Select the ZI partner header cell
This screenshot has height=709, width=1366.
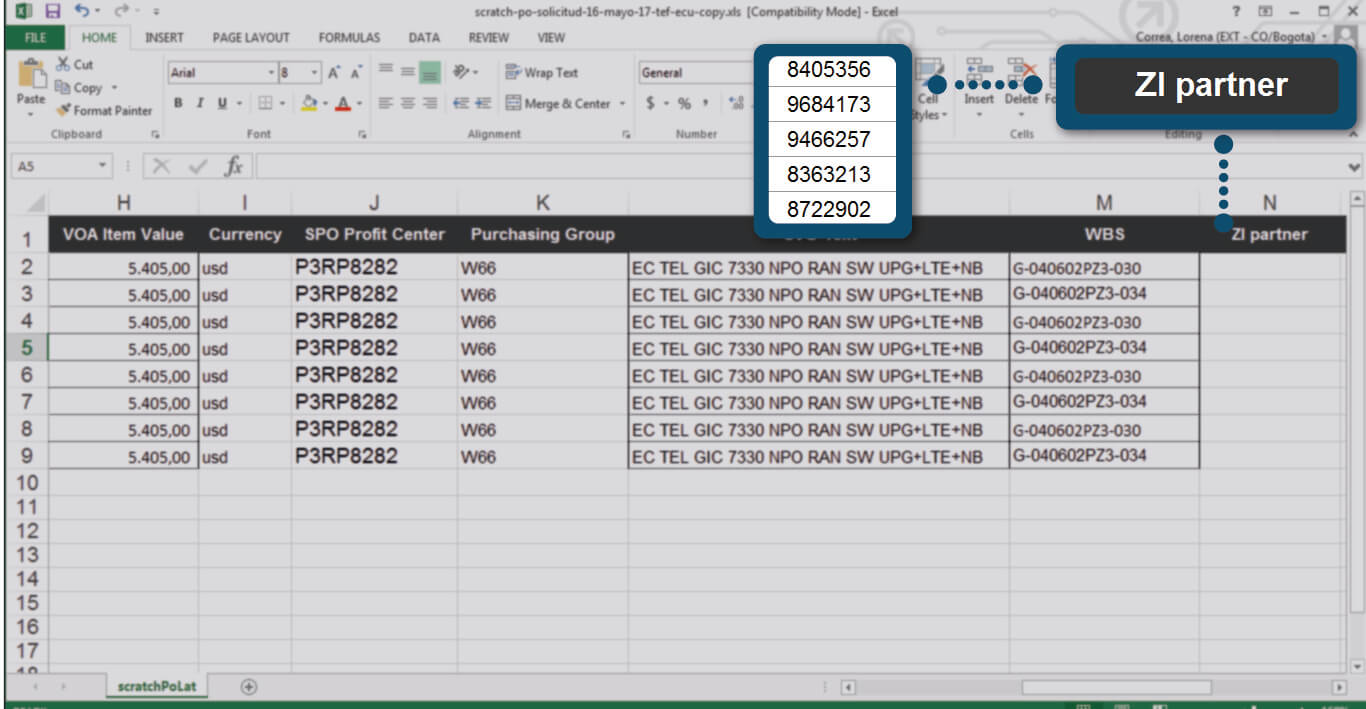(1268, 234)
